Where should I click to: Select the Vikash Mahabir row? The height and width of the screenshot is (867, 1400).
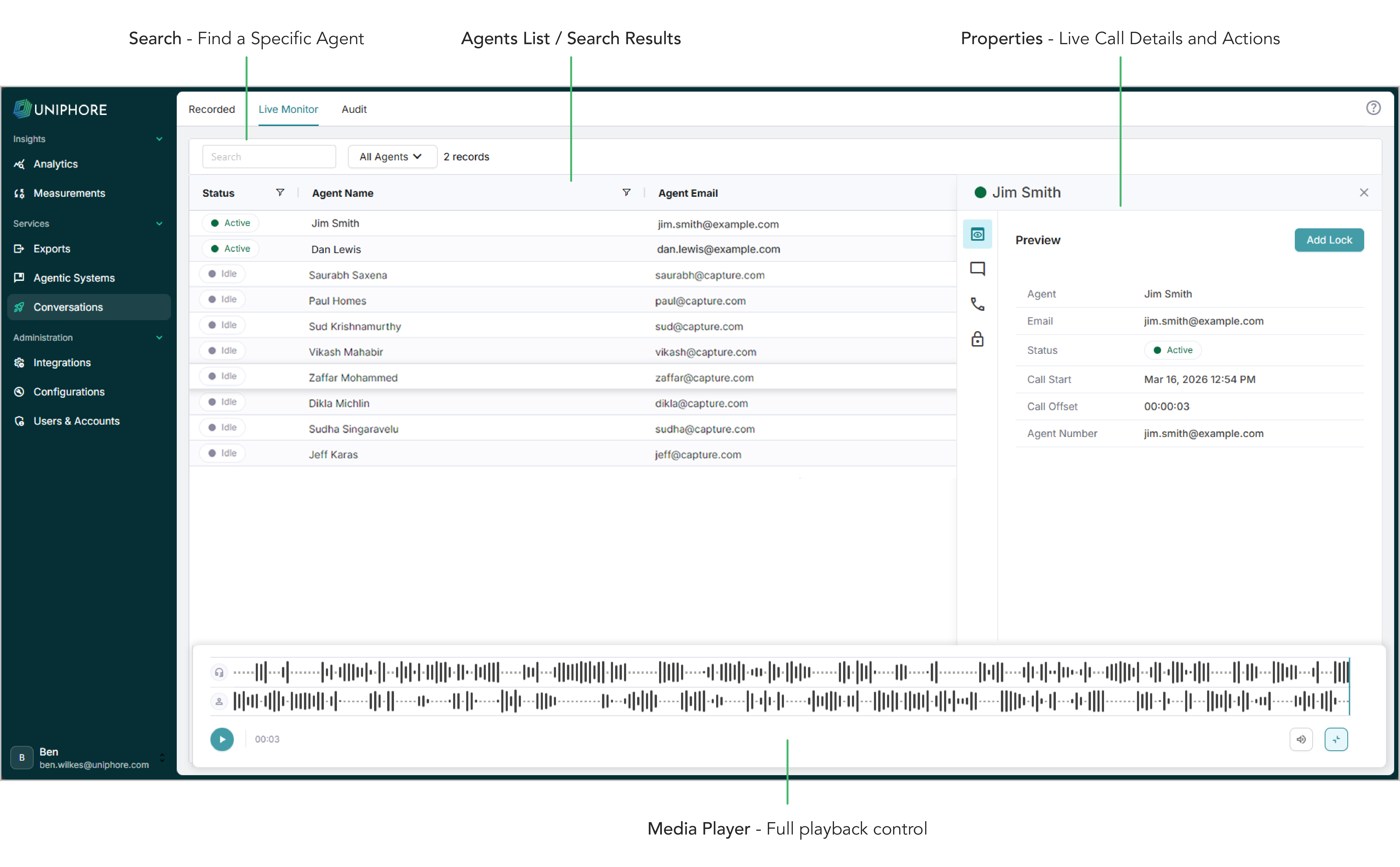coord(572,351)
